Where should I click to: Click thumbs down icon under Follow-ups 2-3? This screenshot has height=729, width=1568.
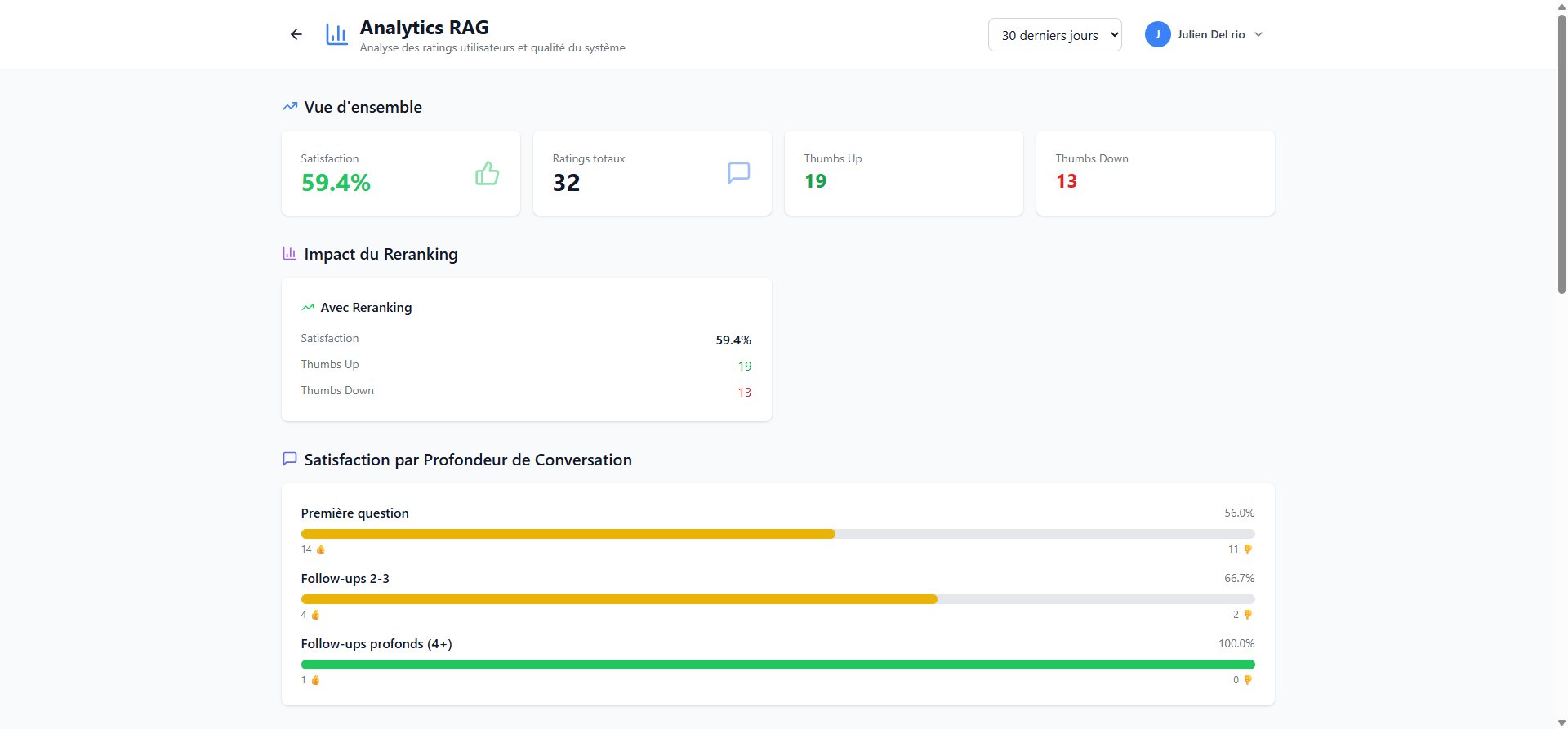tap(1248, 615)
